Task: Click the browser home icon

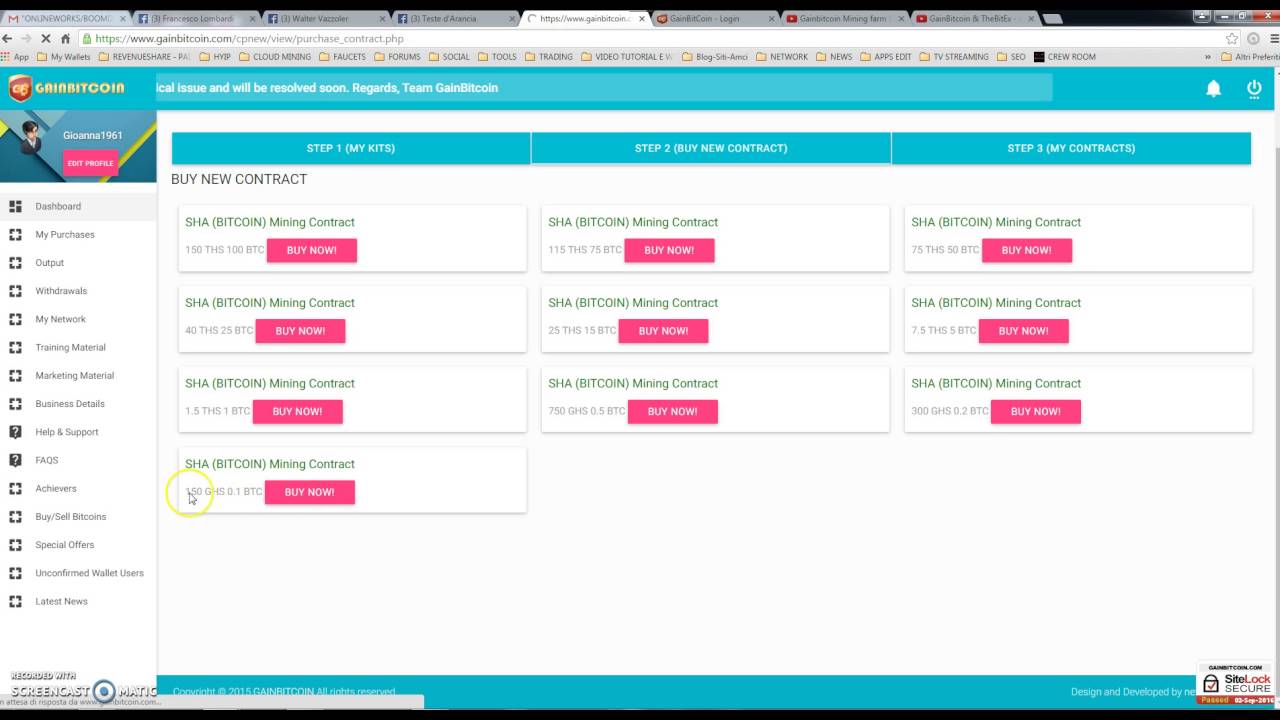Action: pyautogui.click(x=65, y=38)
